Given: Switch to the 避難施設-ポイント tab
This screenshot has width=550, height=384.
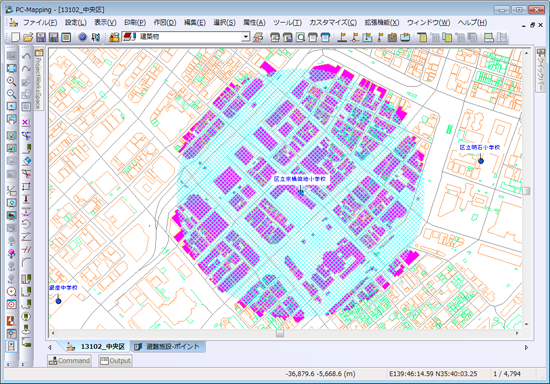Looking at the screenshot, I should point(168,346).
